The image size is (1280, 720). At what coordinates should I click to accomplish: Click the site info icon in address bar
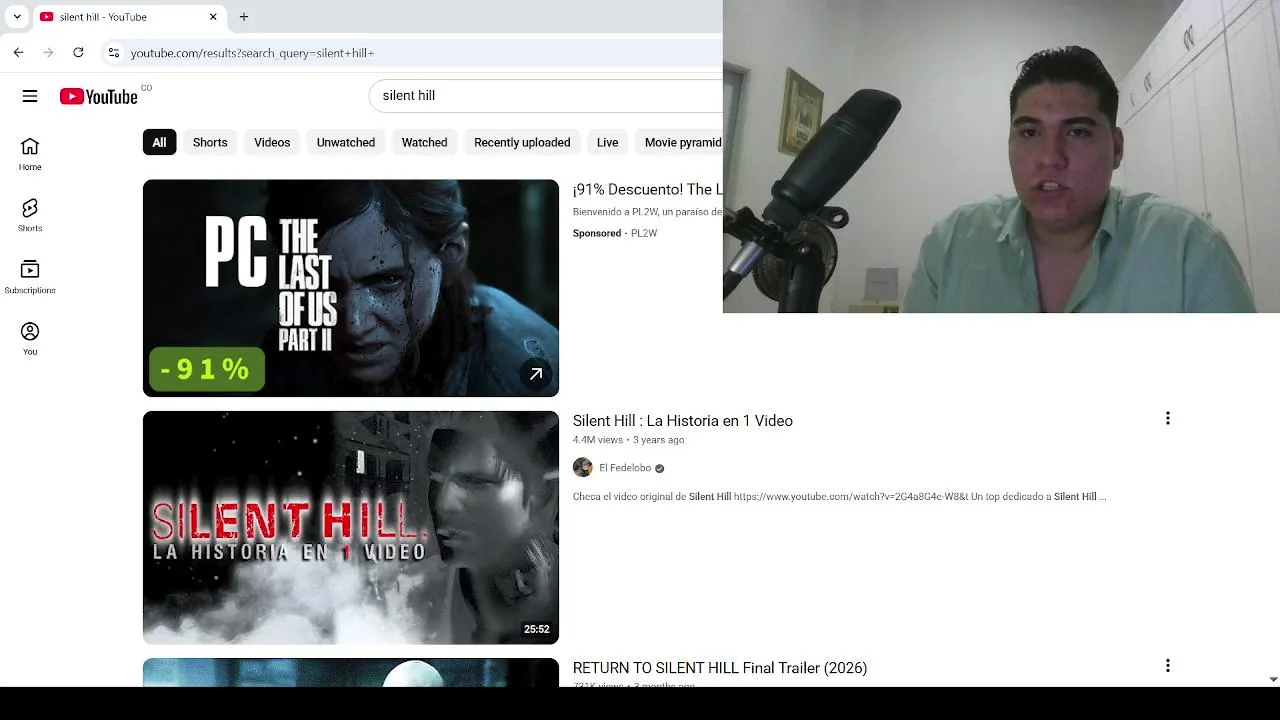[x=114, y=52]
